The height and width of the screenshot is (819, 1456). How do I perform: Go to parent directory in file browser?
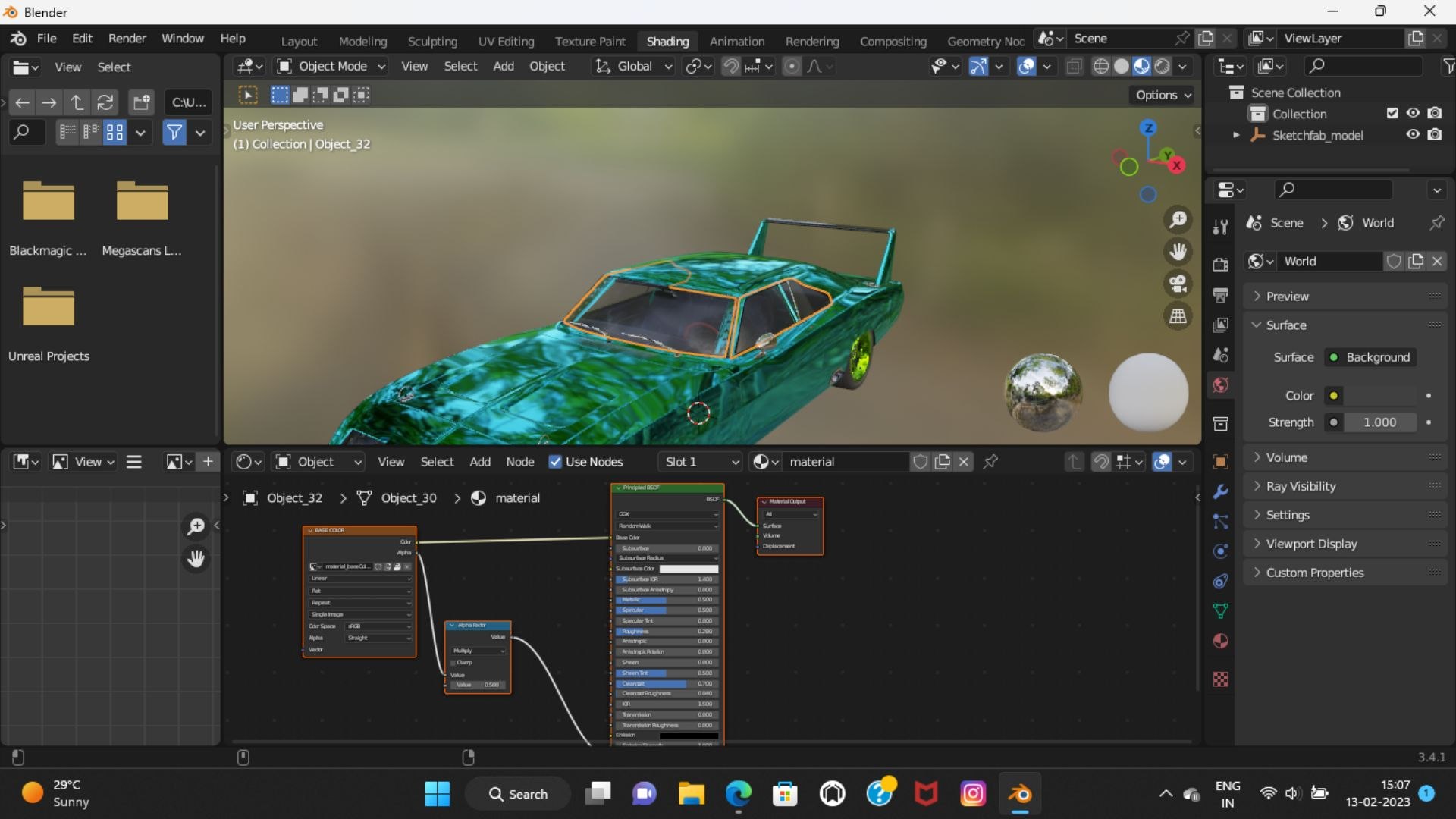[77, 102]
